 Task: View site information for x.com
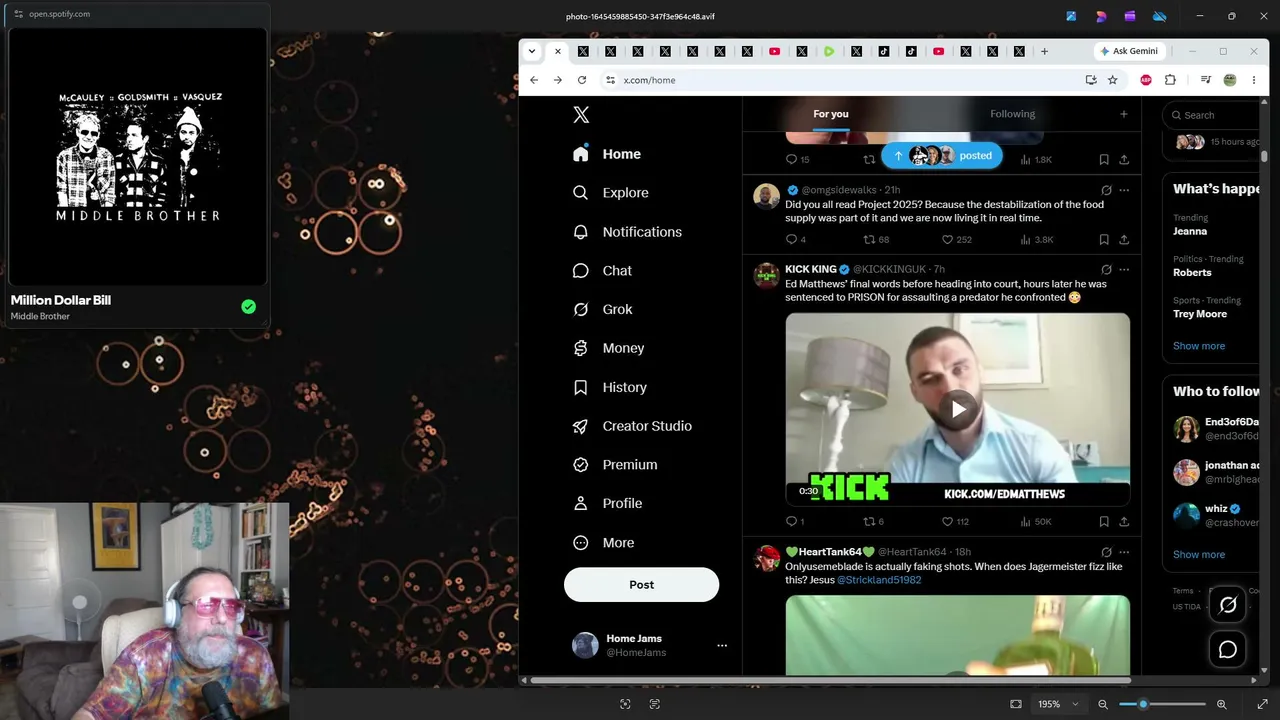[610, 80]
